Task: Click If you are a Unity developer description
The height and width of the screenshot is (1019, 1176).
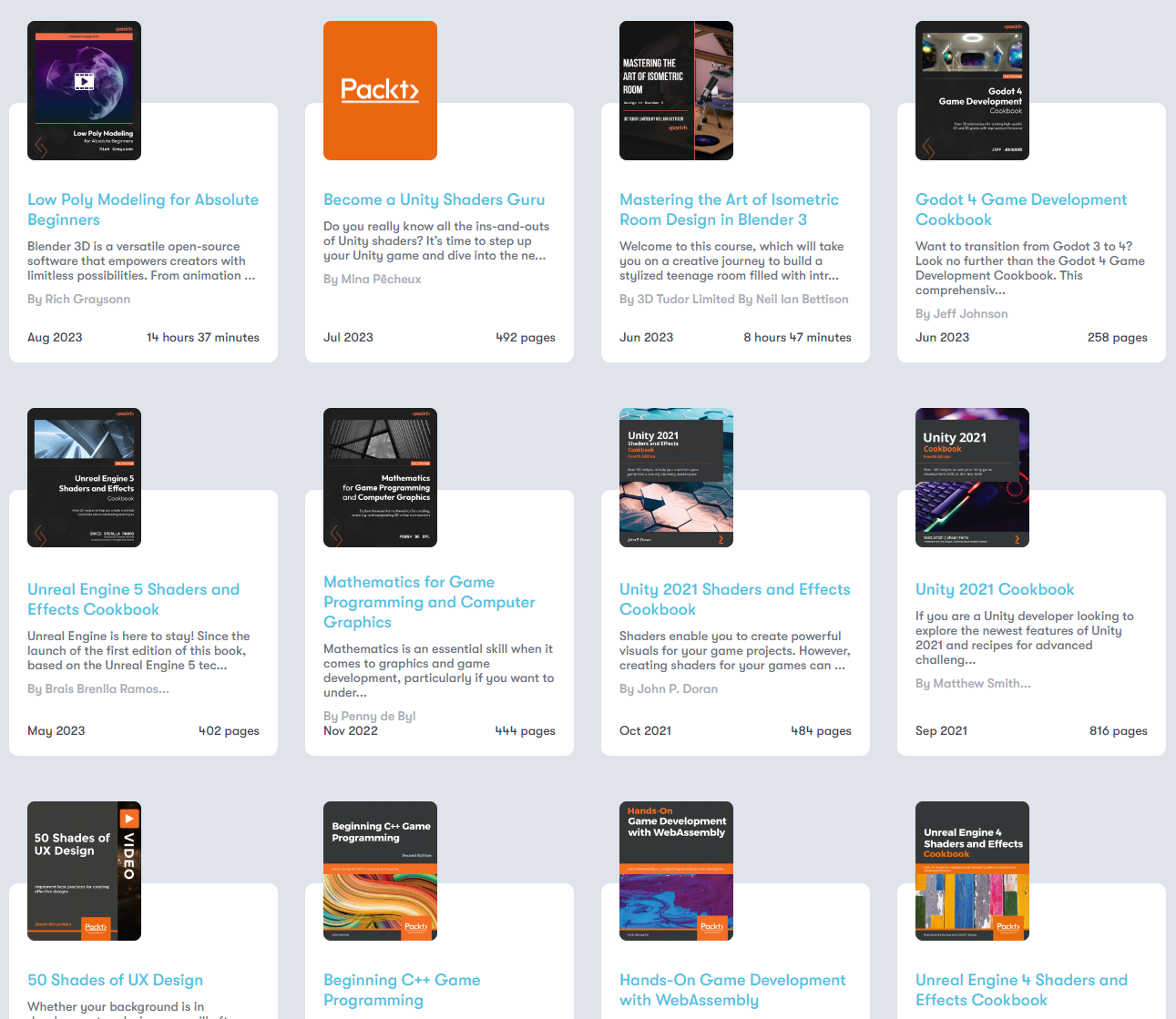Action: (x=1025, y=637)
